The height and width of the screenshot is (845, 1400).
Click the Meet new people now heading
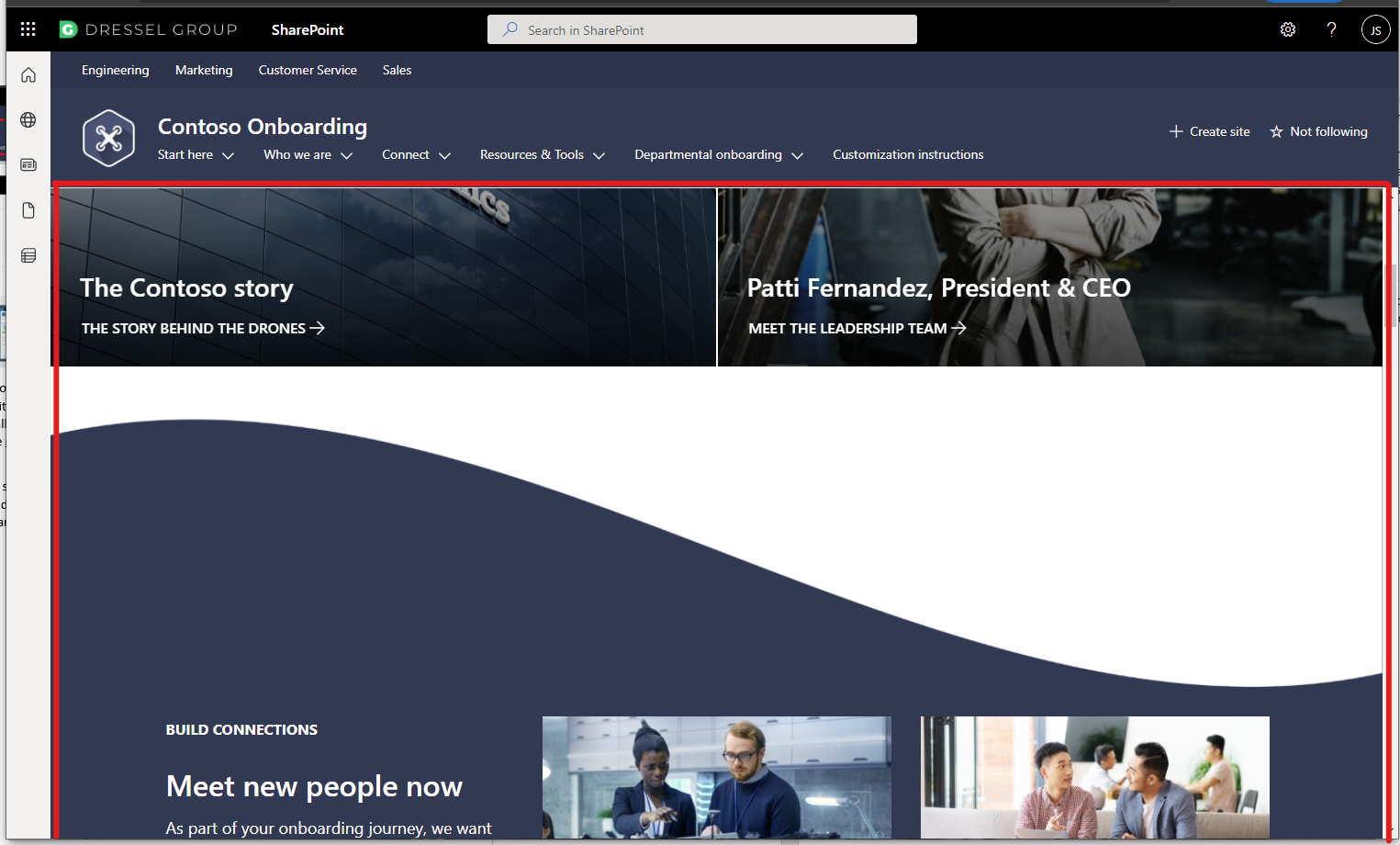pyautogui.click(x=314, y=786)
